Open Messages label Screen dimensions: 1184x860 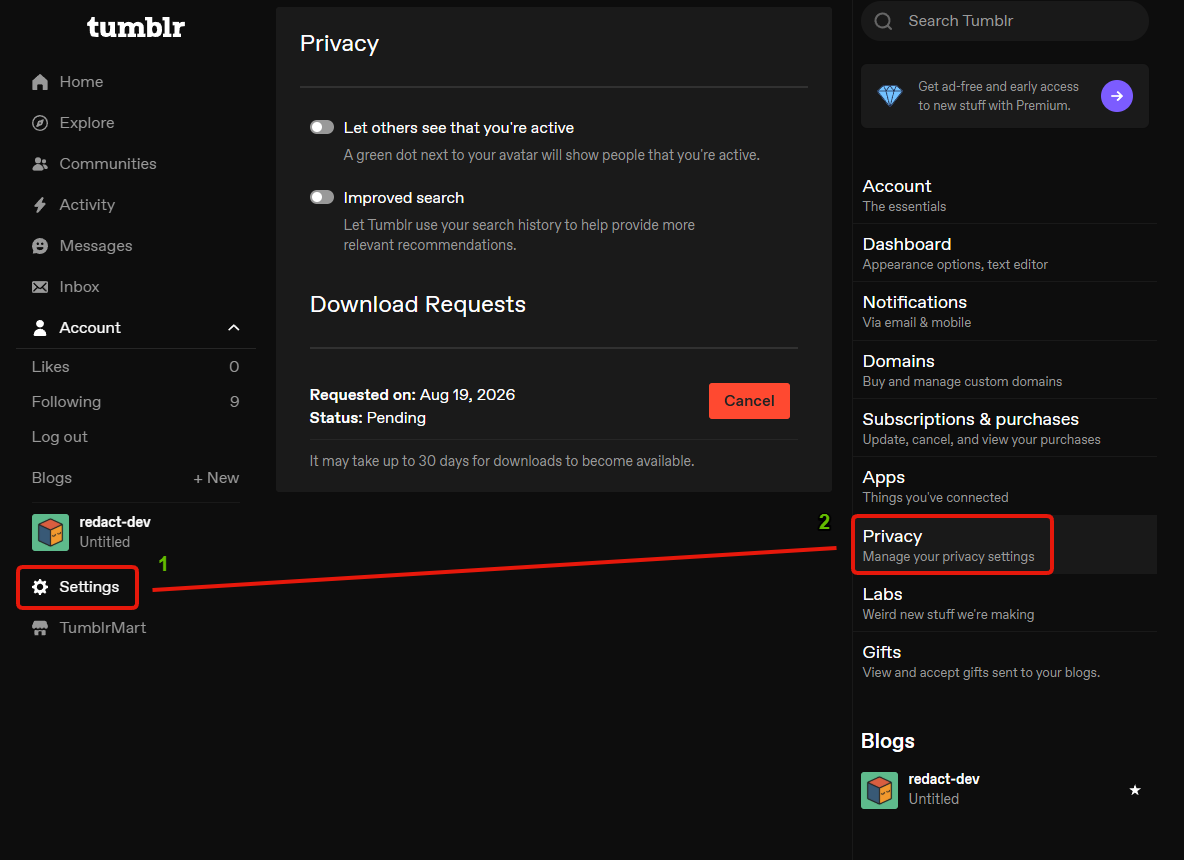point(96,246)
